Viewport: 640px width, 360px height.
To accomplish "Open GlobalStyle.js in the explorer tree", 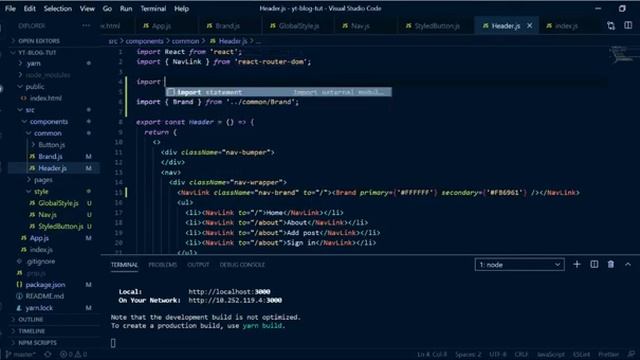I will (x=58, y=203).
